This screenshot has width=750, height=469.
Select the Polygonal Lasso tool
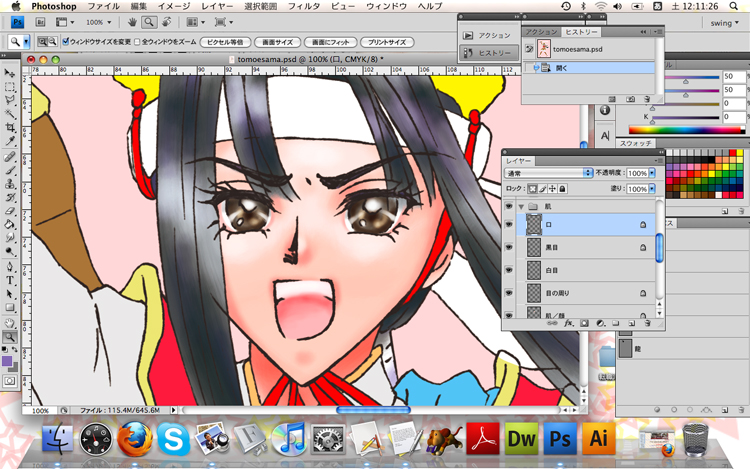point(10,100)
